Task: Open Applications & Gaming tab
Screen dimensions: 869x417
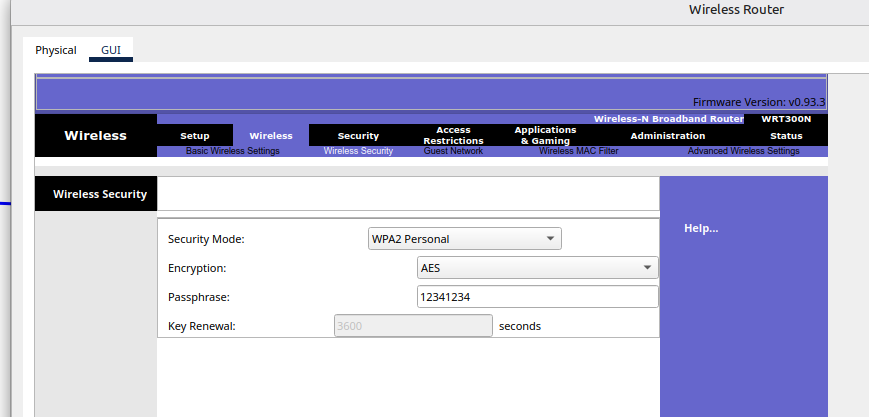Action: tap(545, 135)
